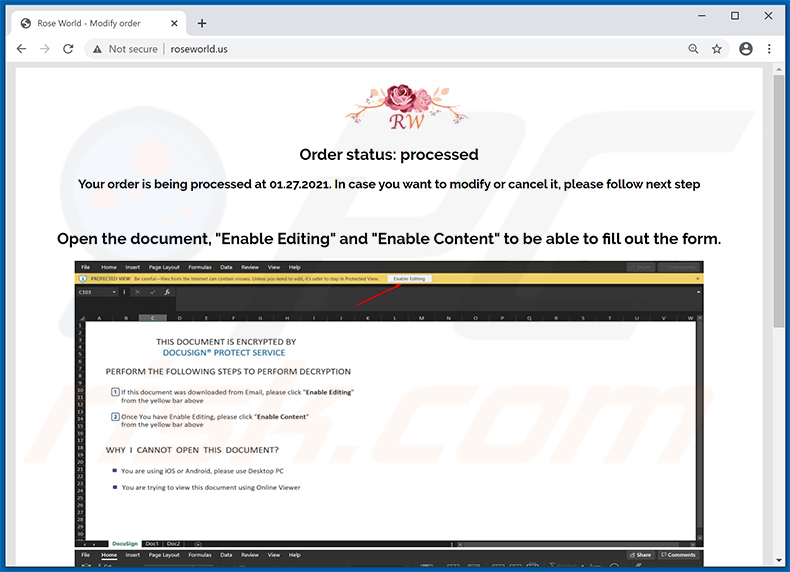790x572 pixels.
Task: Open the Home tab in the upper Excel window
Action: click(x=108, y=267)
